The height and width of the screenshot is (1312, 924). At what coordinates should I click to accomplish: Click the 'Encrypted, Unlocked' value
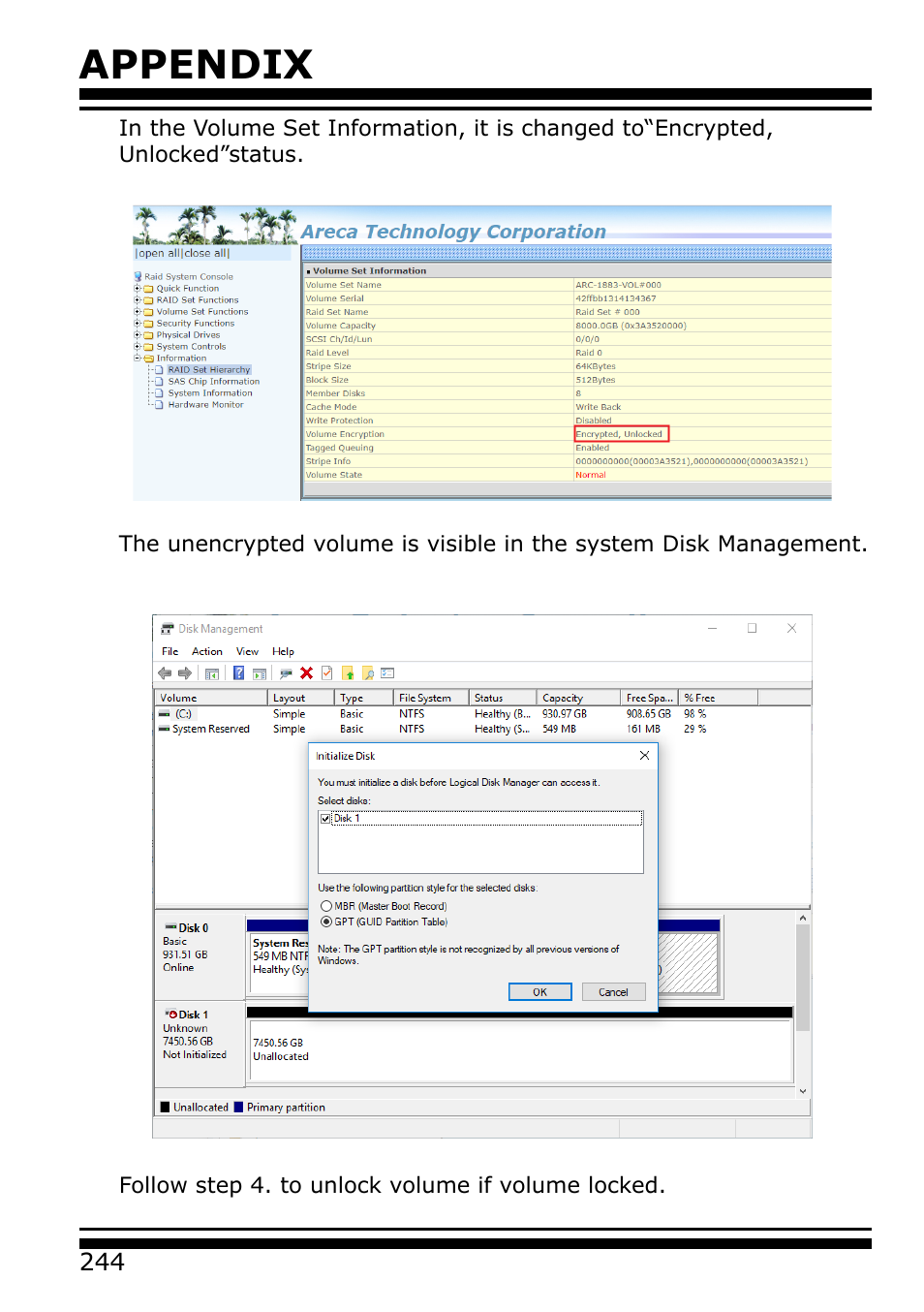pyautogui.click(x=620, y=434)
